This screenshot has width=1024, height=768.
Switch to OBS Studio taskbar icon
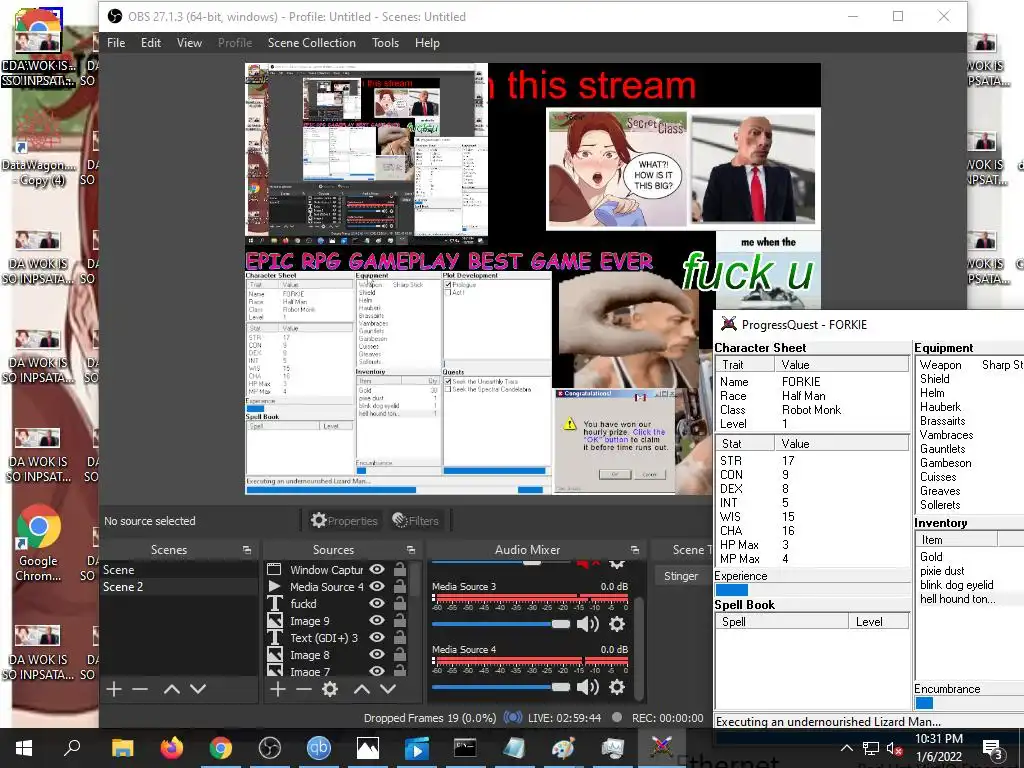[x=270, y=748]
